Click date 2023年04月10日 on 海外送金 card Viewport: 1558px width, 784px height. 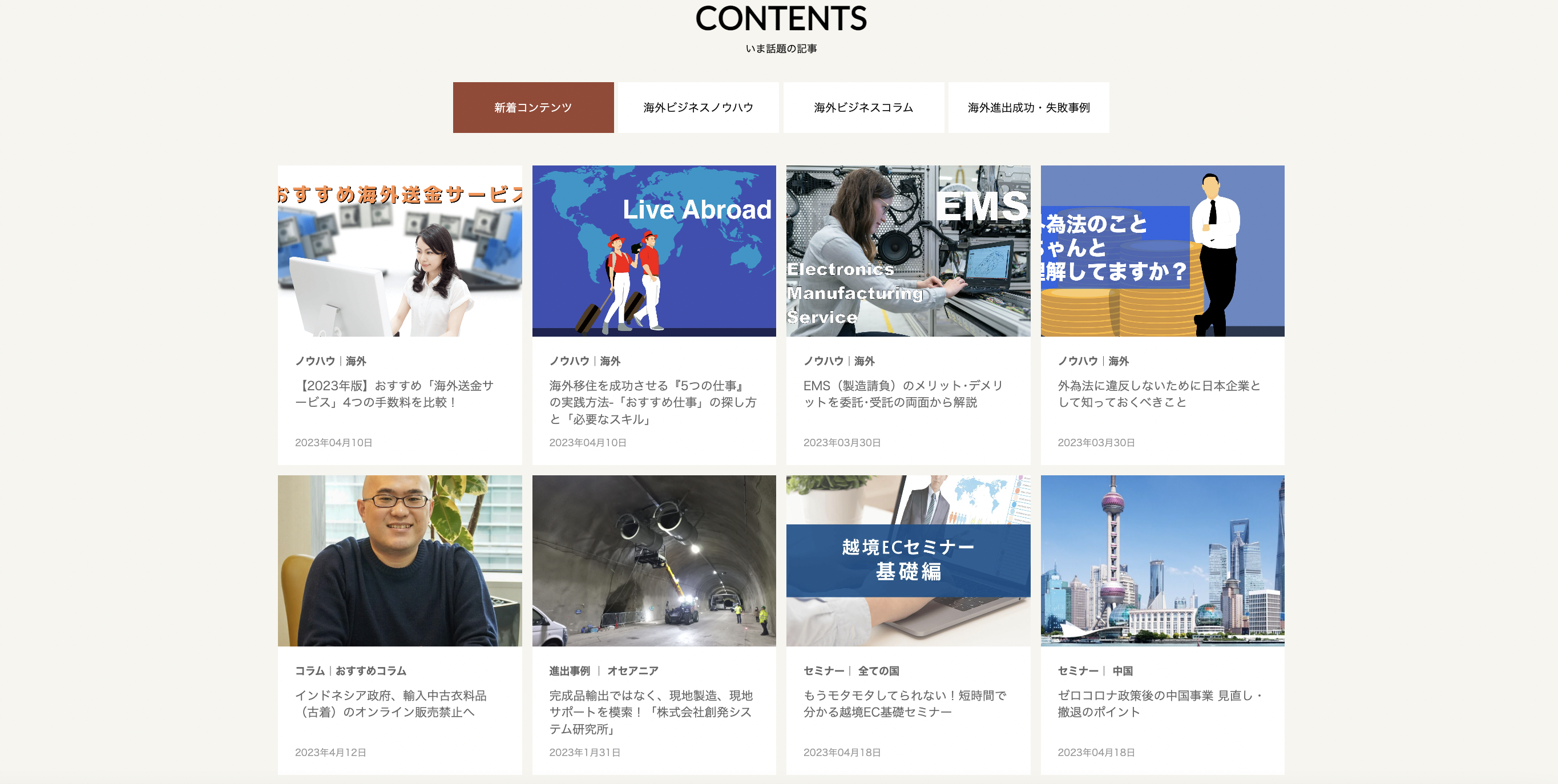[x=334, y=443]
